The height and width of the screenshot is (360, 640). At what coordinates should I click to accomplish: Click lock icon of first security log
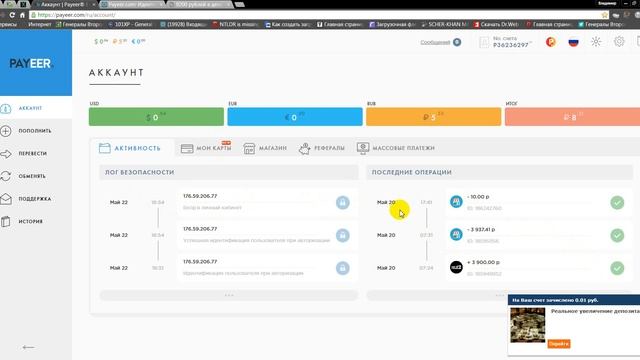[342, 202]
